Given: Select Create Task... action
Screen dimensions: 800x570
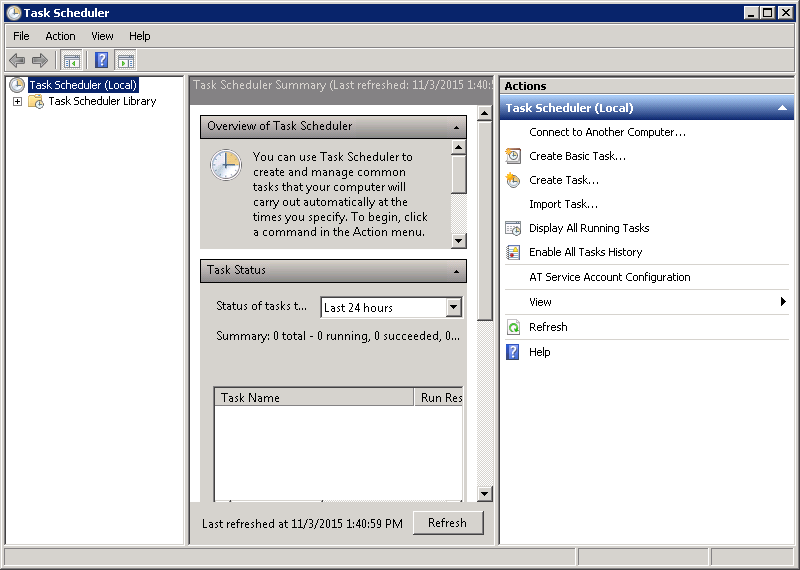Looking at the screenshot, I should pyautogui.click(x=564, y=180).
